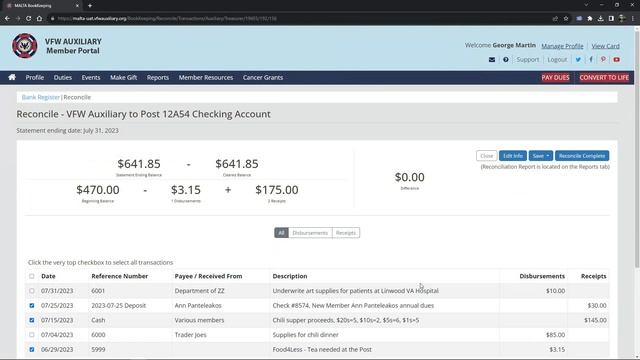Open a new browser tab with the plus icon
640x360 pixels.
click(x=90, y=6)
